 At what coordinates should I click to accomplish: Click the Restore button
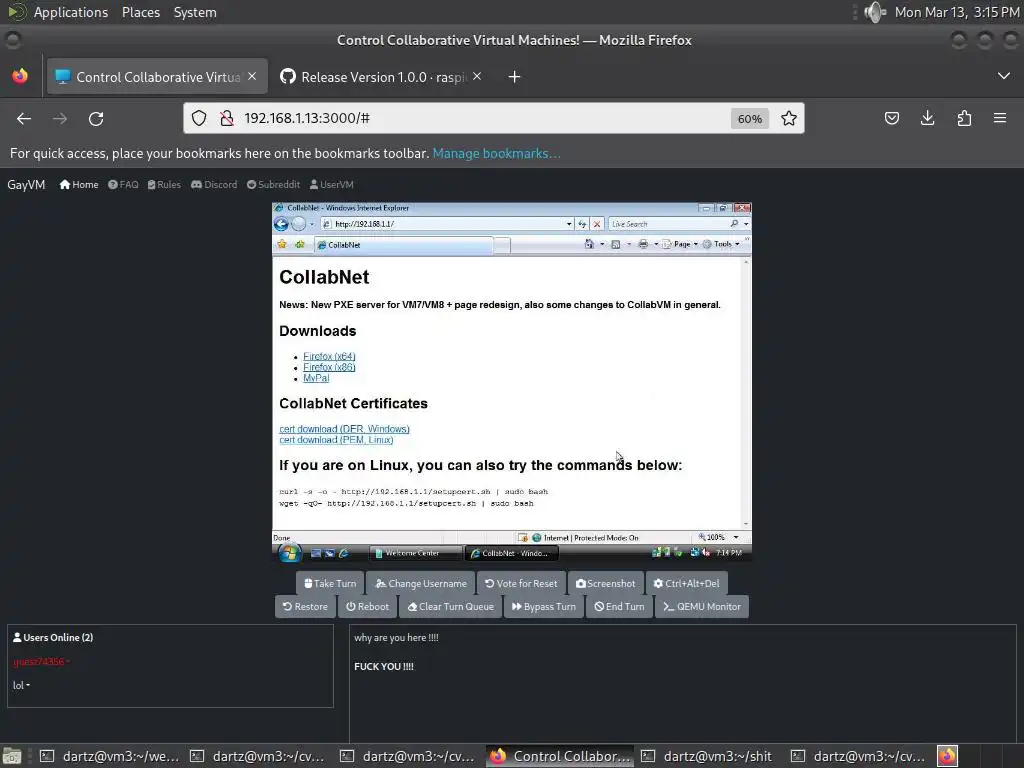click(x=305, y=606)
